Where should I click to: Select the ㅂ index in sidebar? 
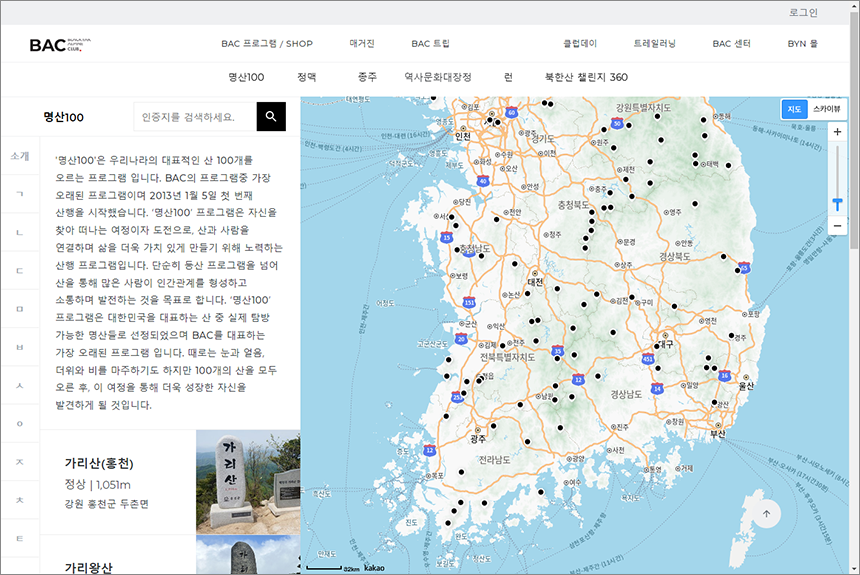pos(20,347)
